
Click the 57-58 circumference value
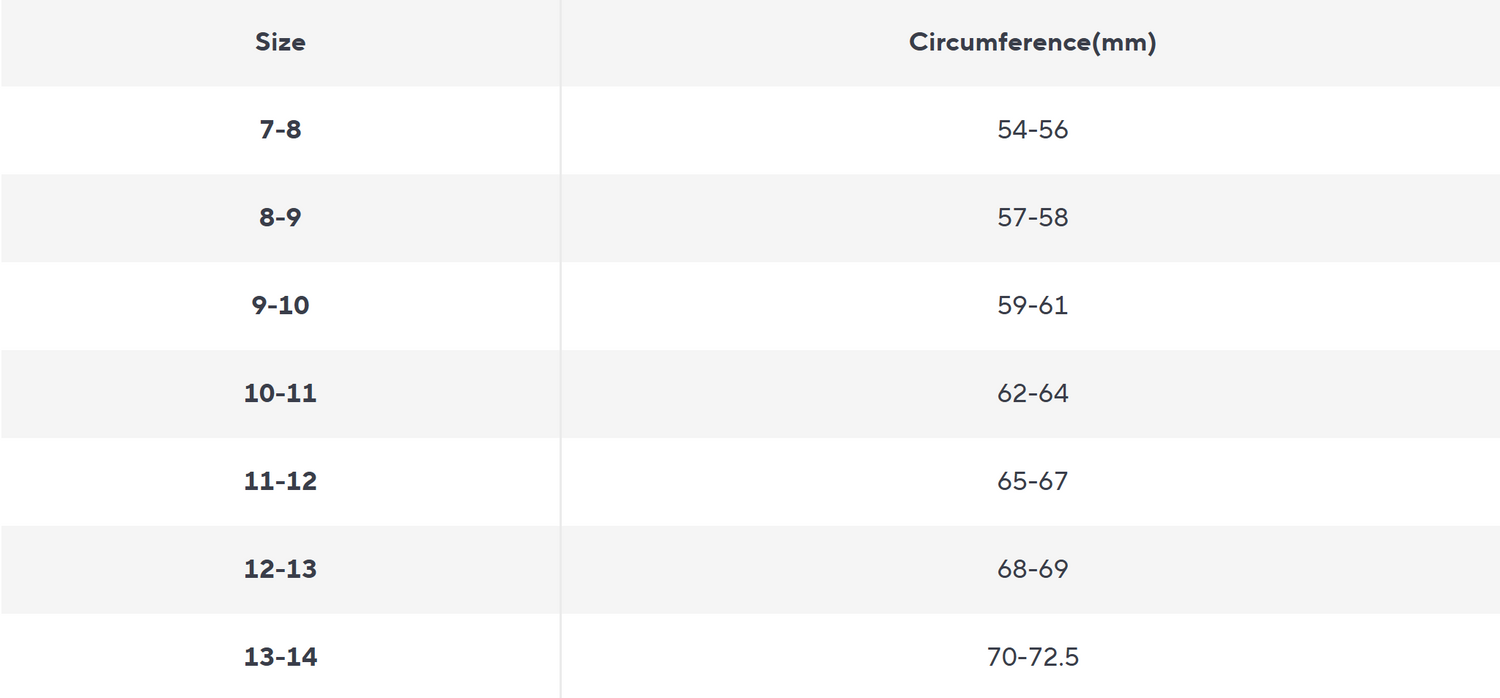point(1032,218)
